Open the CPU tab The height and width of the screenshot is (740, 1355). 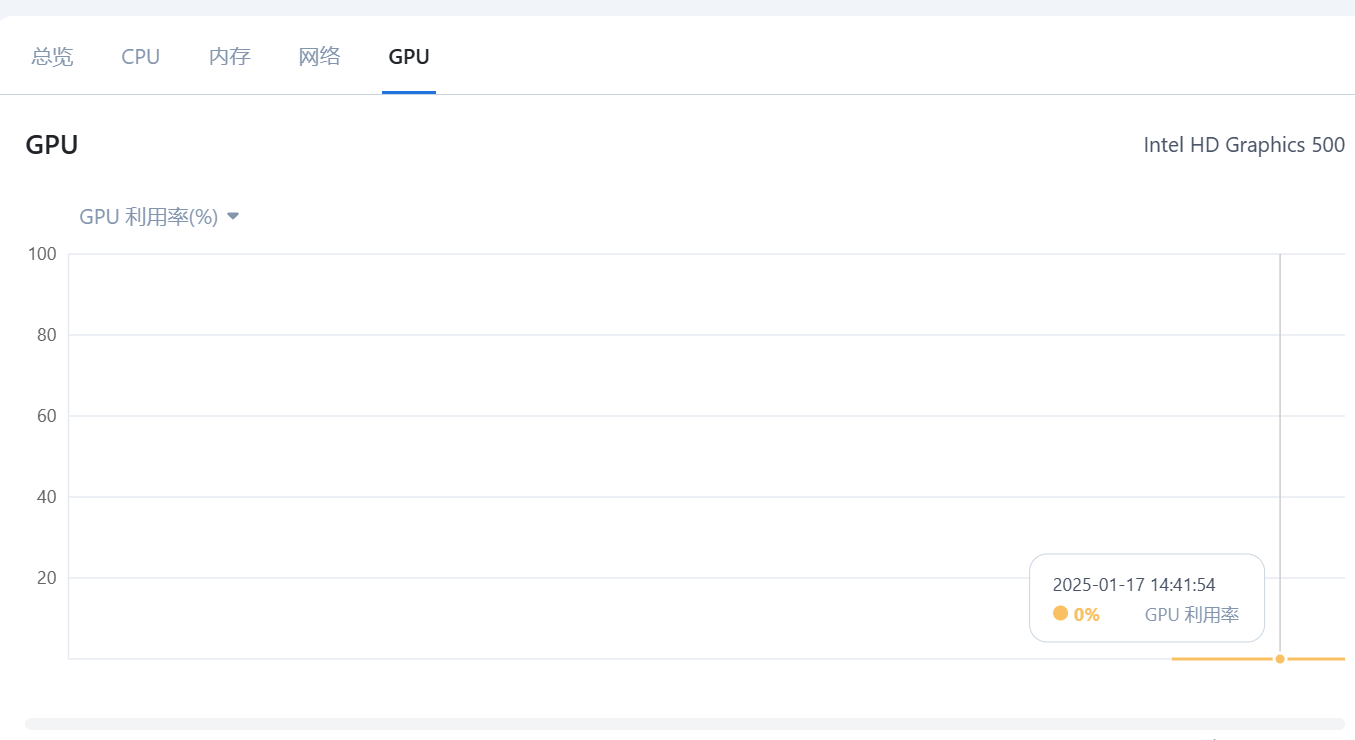[141, 57]
